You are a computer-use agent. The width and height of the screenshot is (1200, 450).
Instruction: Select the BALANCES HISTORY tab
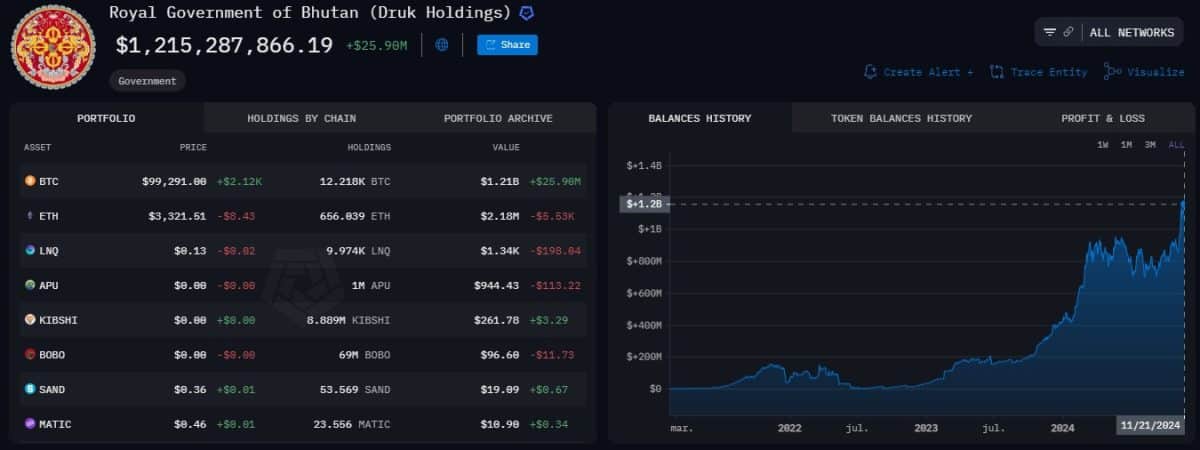point(700,118)
